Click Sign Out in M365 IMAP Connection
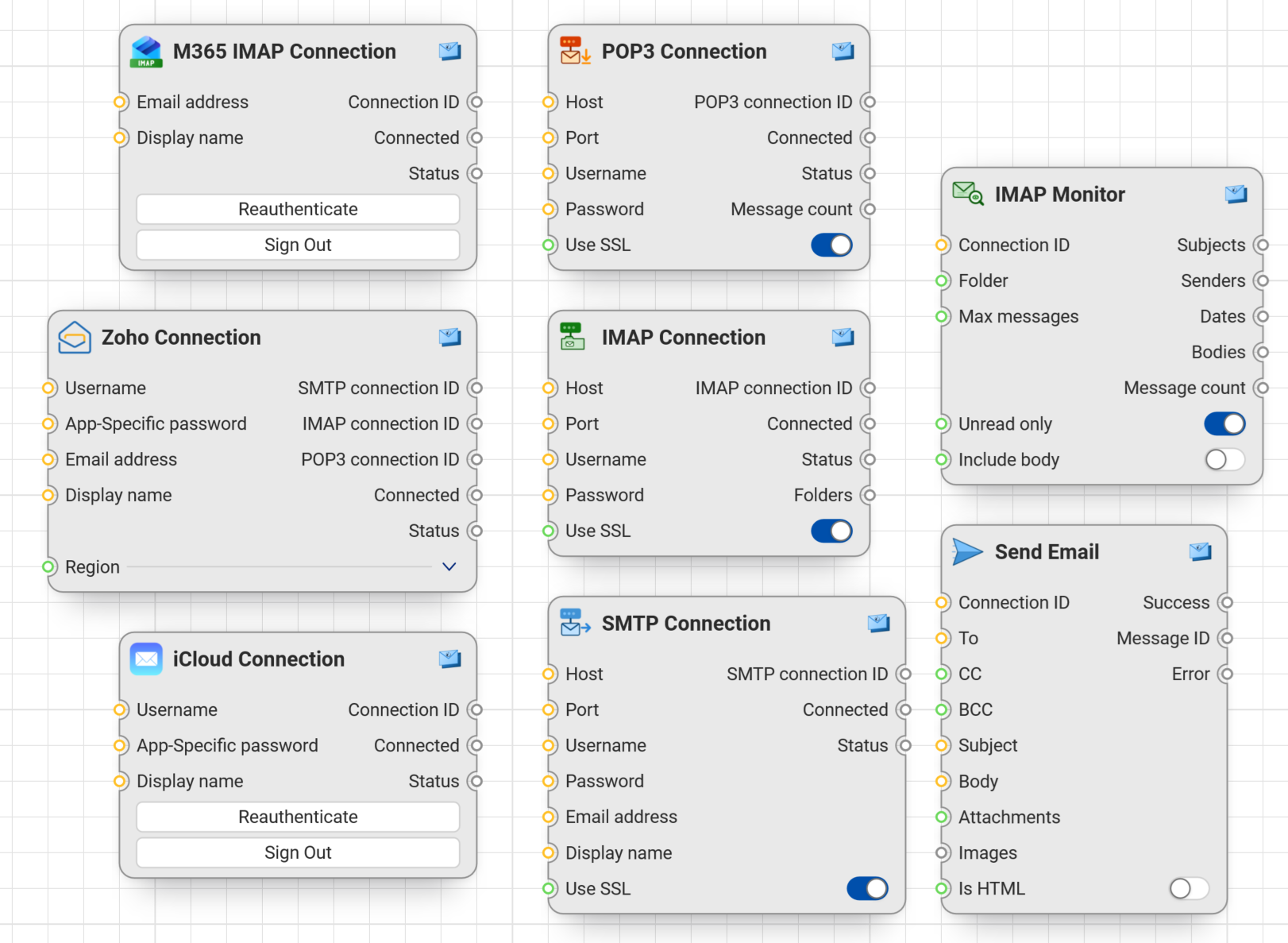The height and width of the screenshot is (943, 1288). [x=298, y=245]
